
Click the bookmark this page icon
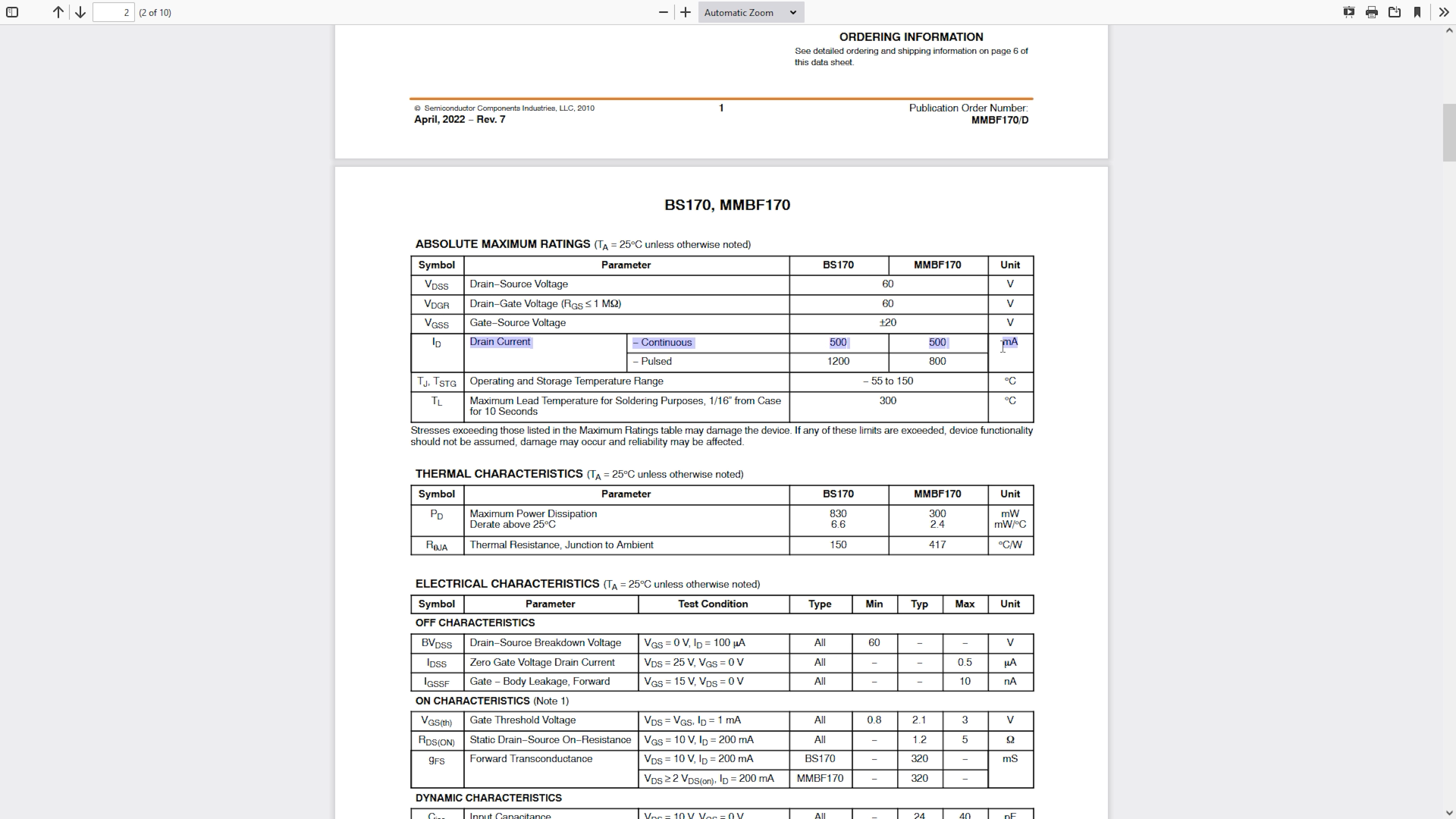[1418, 12]
